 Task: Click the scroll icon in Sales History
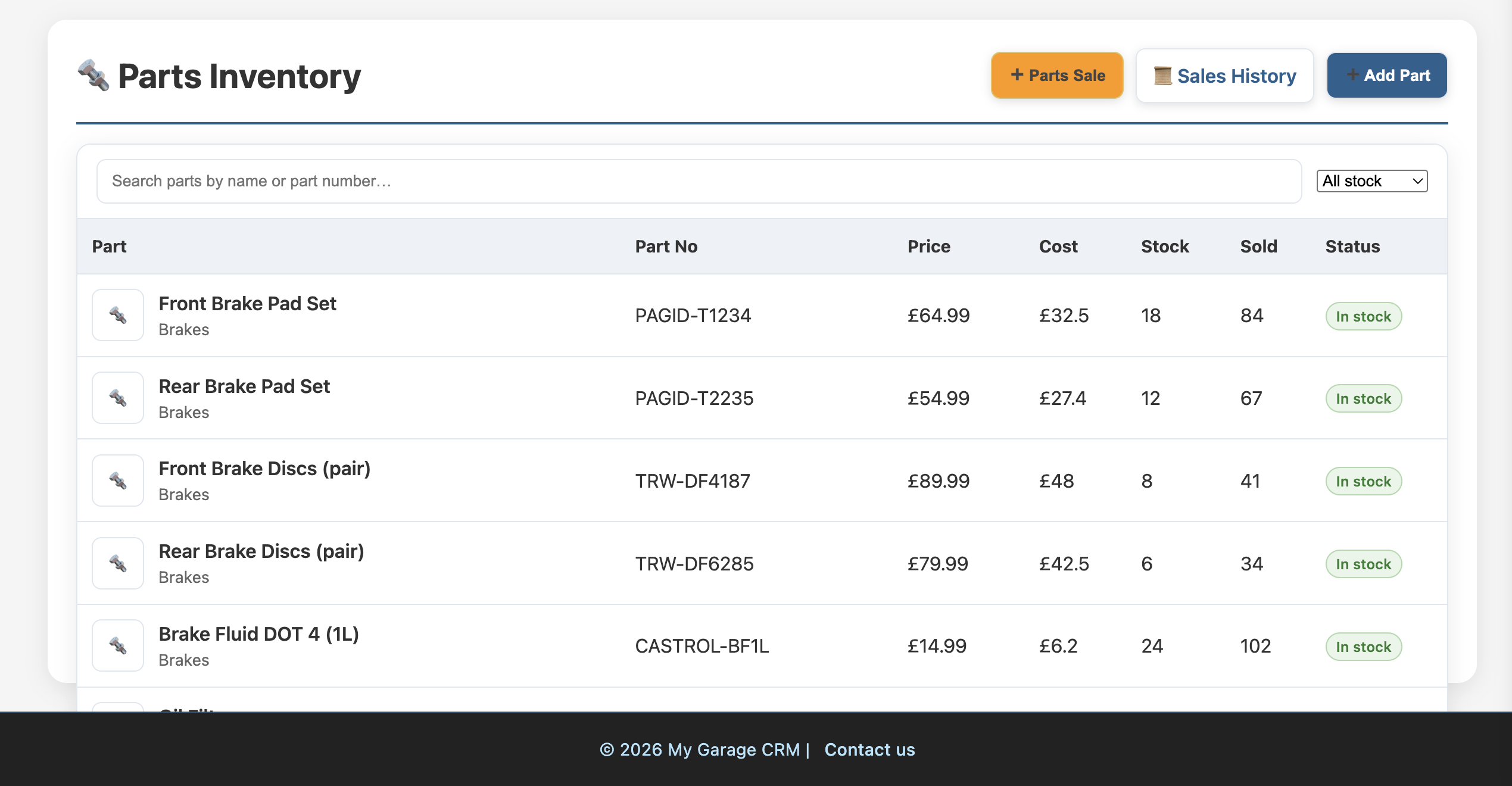(x=1162, y=76)
